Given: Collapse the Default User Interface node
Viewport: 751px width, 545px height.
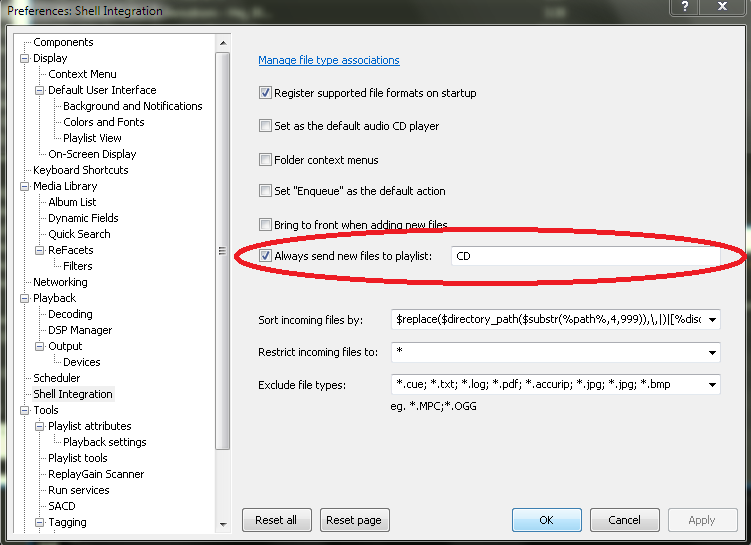Looking at the screenshot, I should (39, 91).
